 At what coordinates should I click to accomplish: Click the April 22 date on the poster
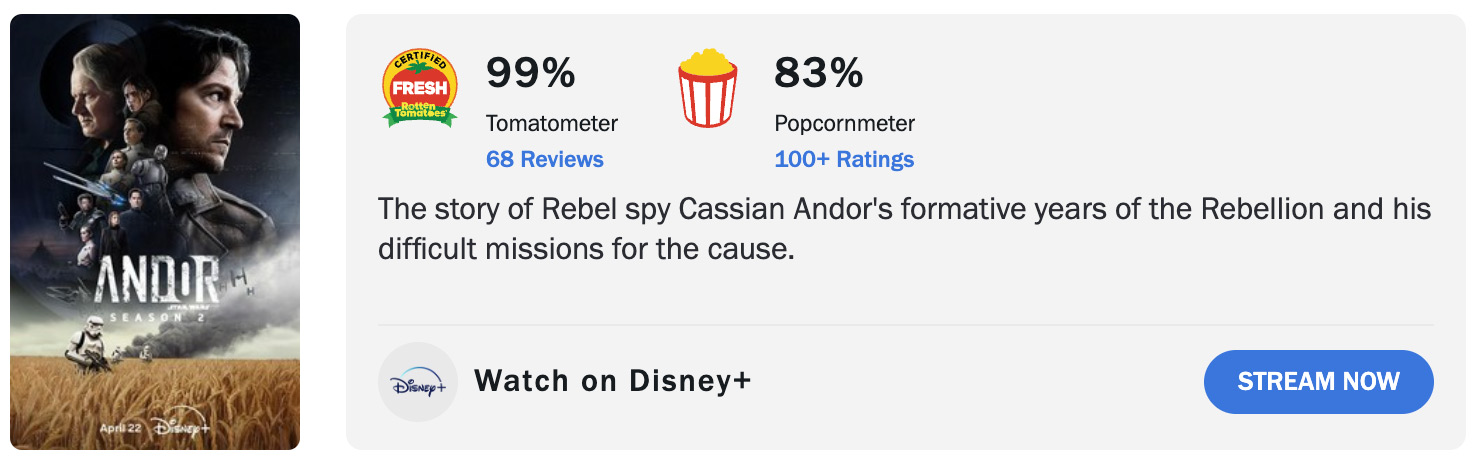click(122, 428)
